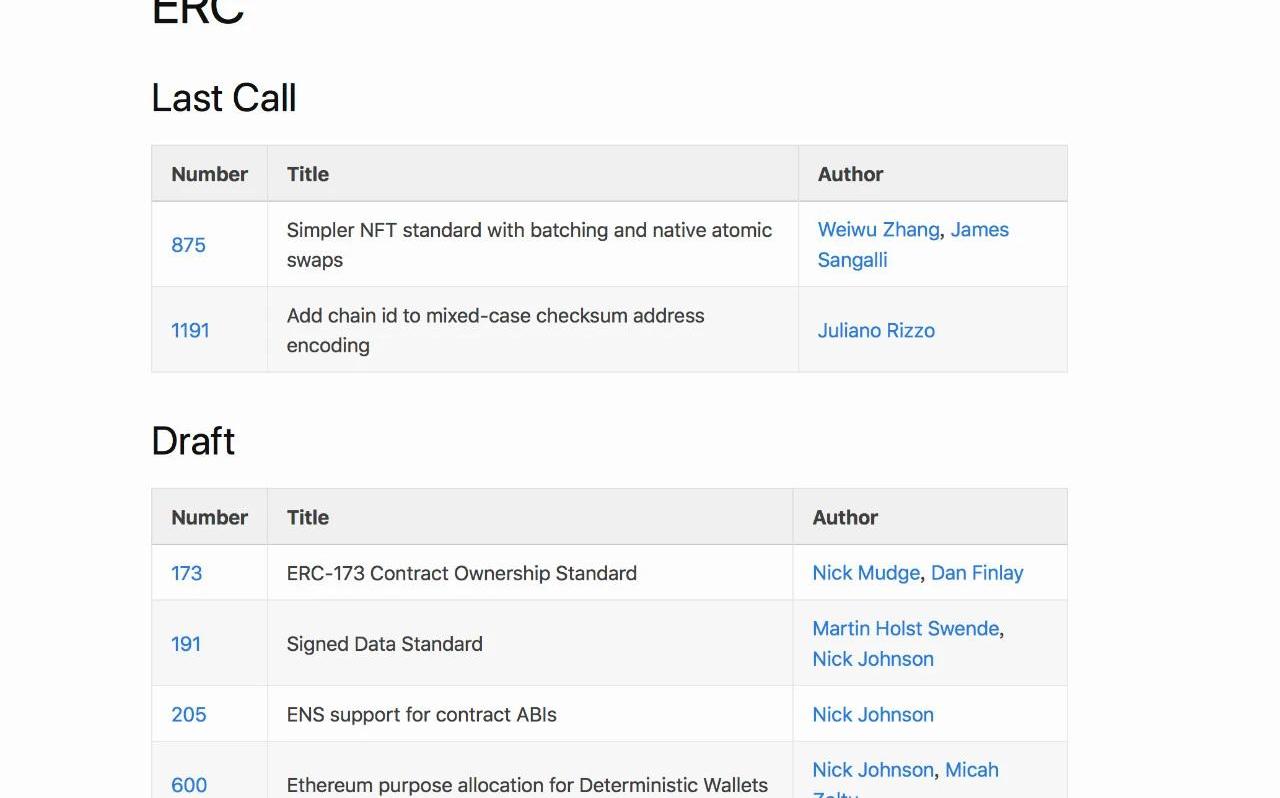This screenshot has width=1280, height=798.
Task: Open Martin Holst Swende author link
Action: [906, 629]
